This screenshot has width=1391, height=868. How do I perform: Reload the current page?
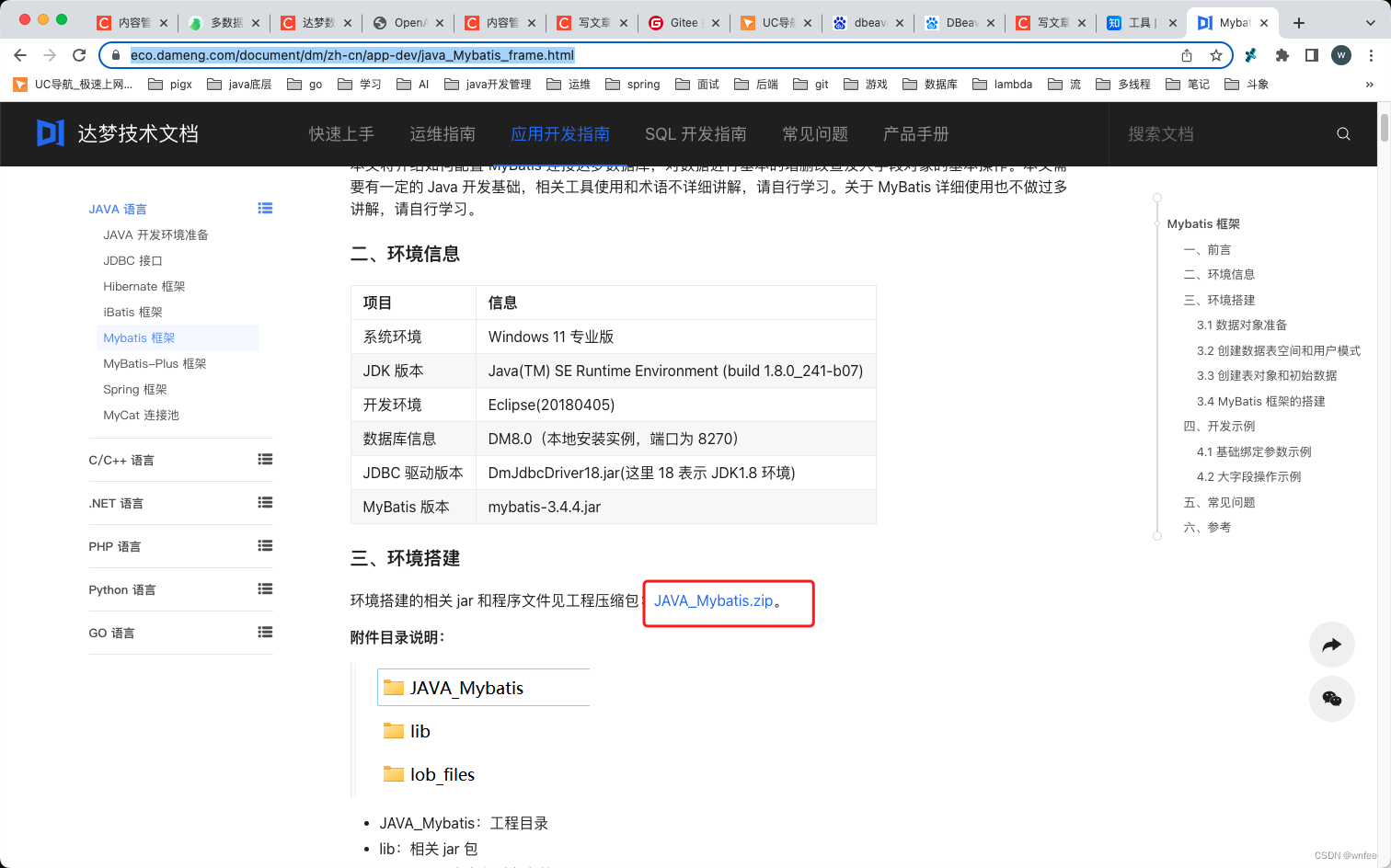click(79, 55)
